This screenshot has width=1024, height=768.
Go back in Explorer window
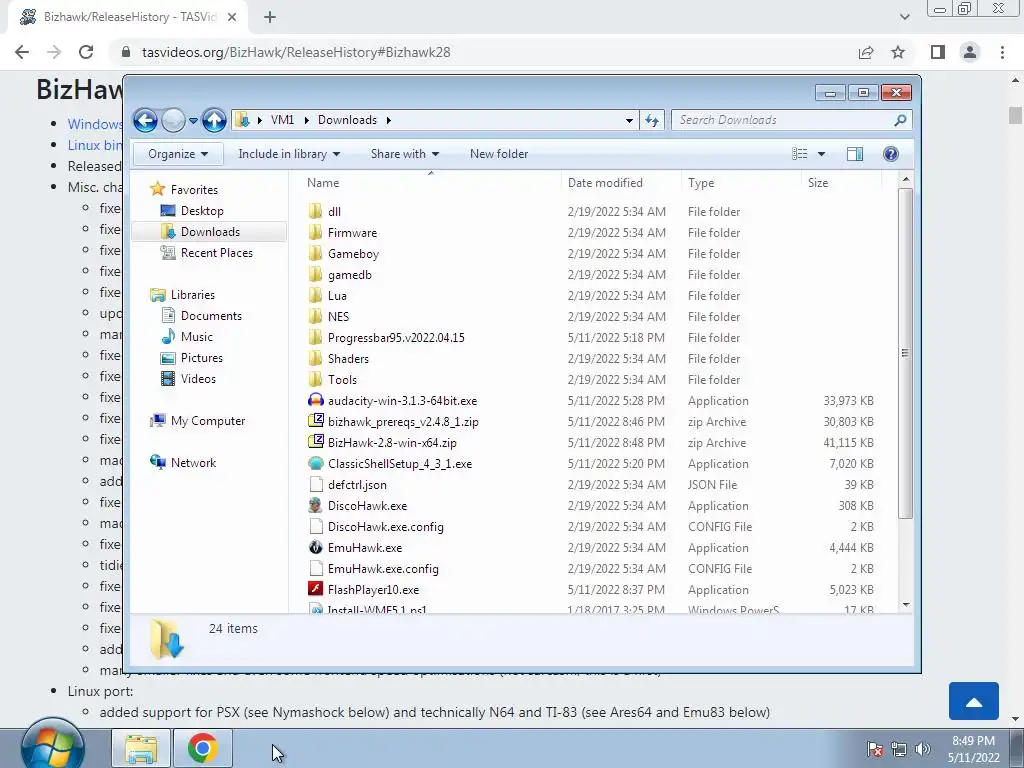146,120
